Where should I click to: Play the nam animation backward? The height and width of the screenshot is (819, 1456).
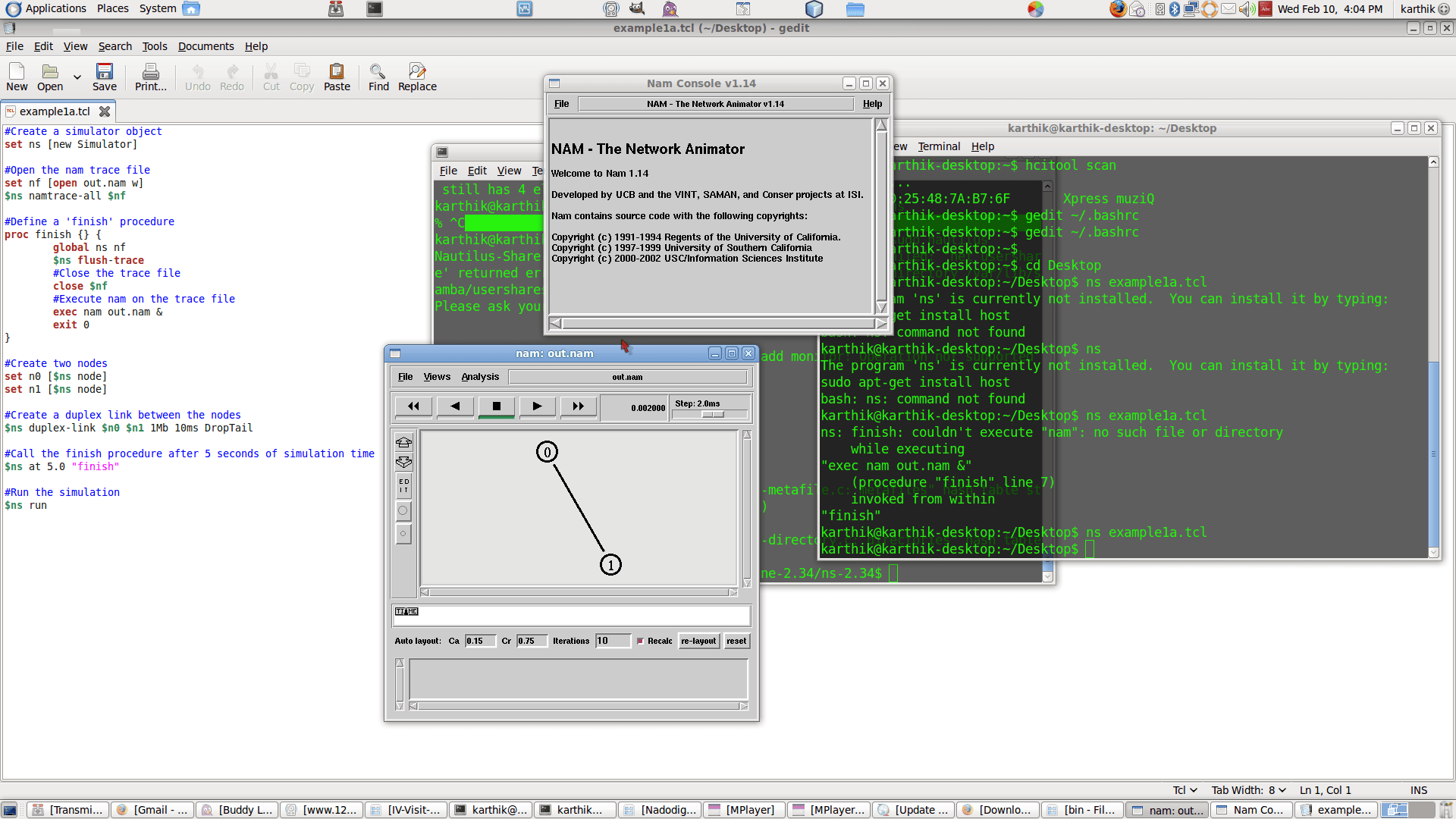pos(455,406)
